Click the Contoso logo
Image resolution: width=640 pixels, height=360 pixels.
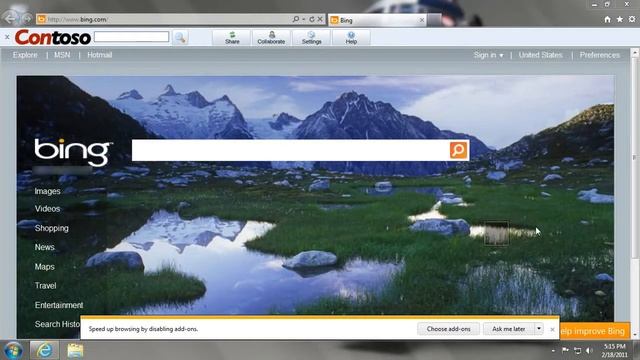coord(53,38)
